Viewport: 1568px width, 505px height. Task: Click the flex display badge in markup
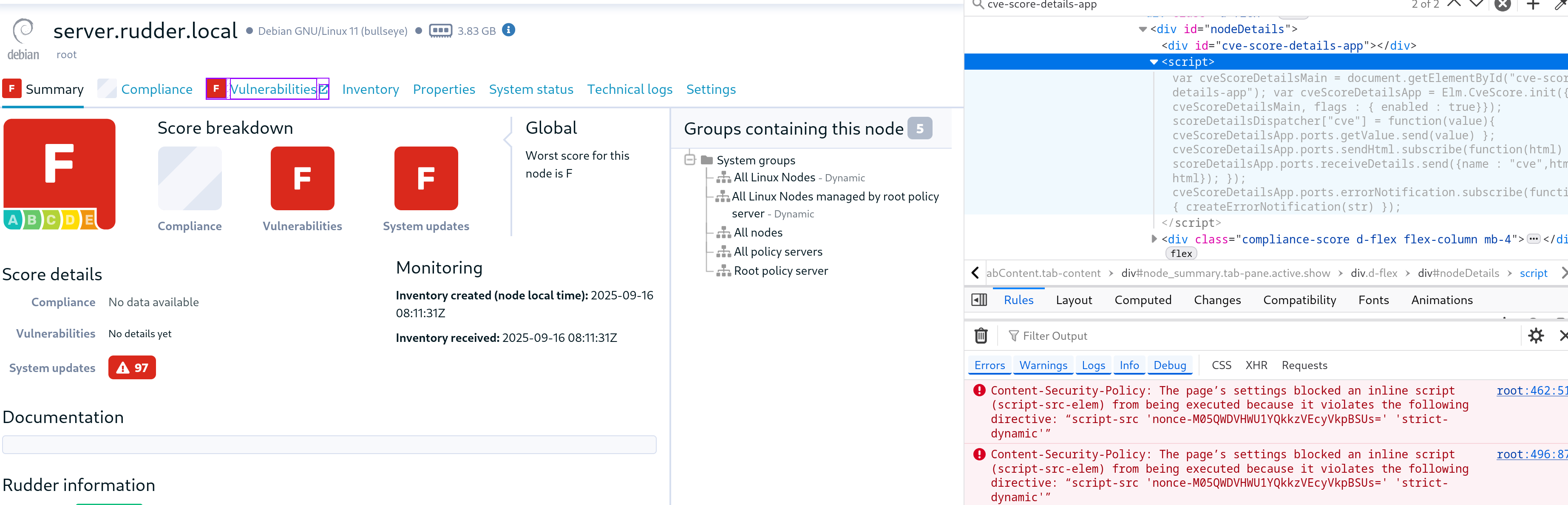coord(1181,254)
